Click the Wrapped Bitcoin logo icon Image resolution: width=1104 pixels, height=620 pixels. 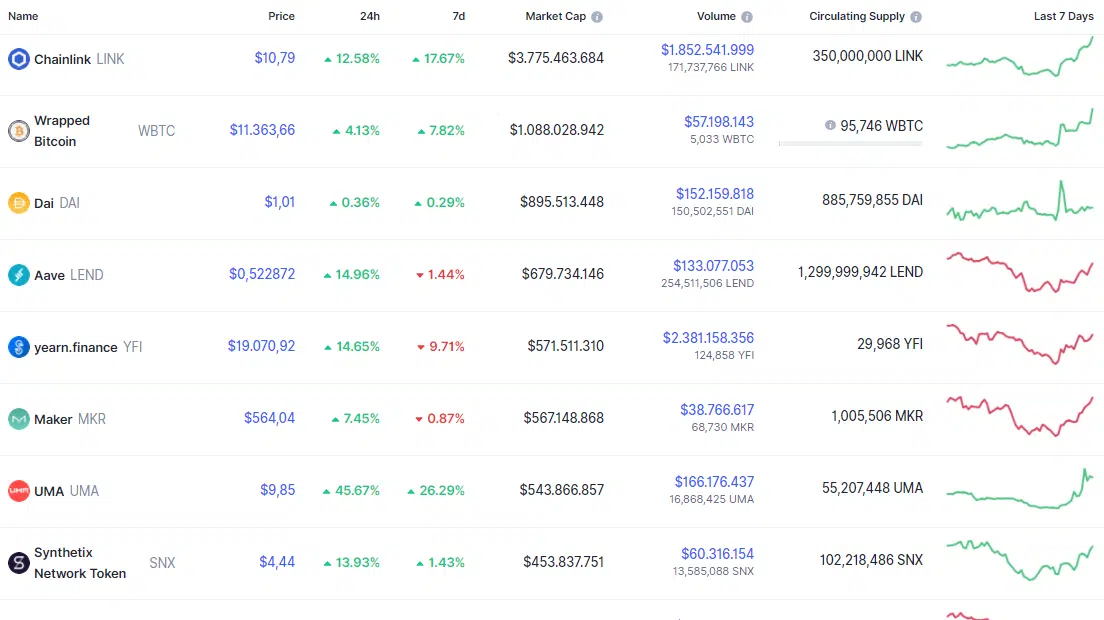coord(18,131)
